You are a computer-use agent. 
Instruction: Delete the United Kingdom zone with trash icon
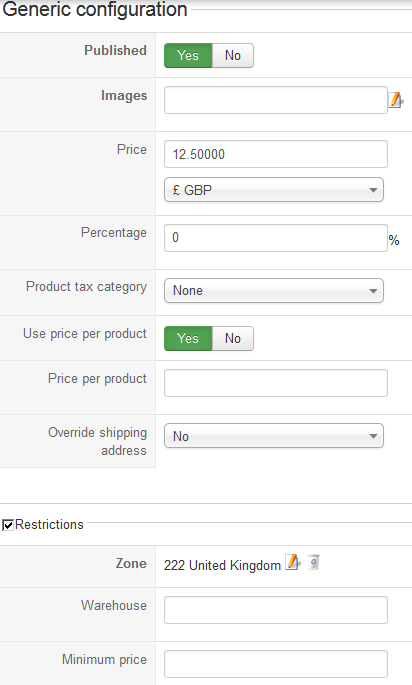click(x=314, y=562)
